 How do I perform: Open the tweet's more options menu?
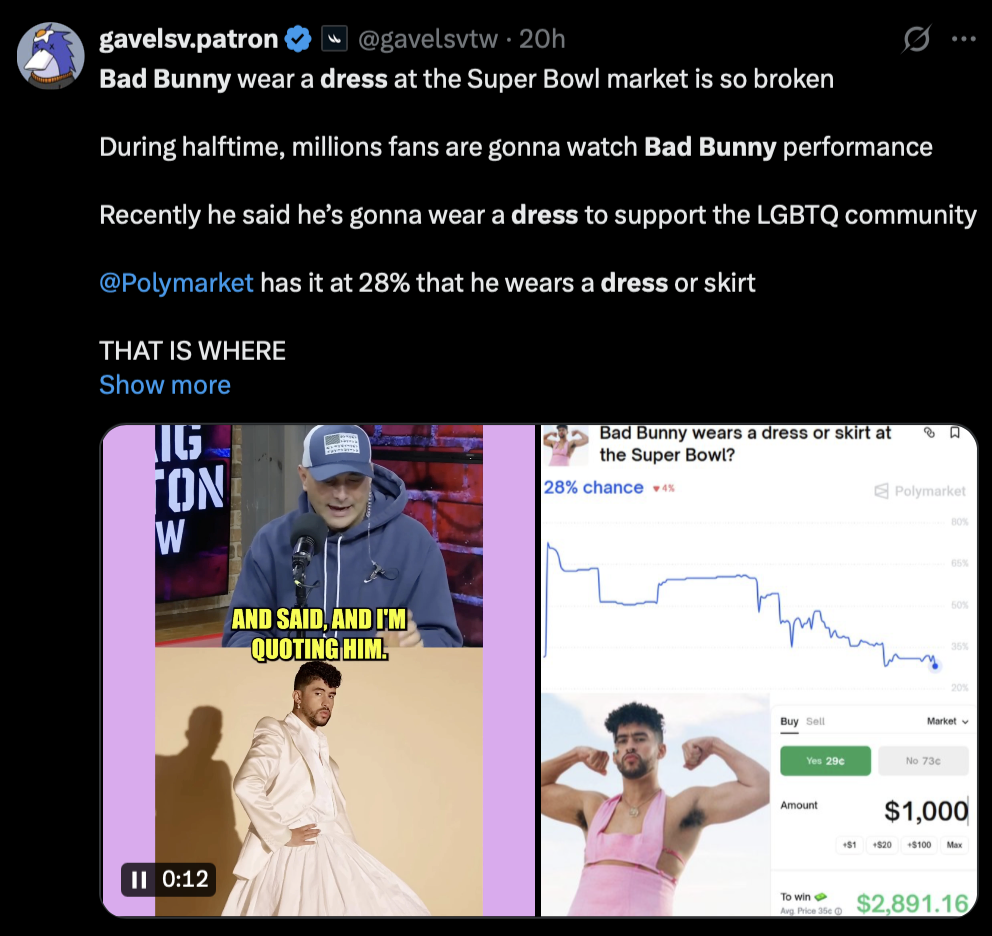pos(963,40)
